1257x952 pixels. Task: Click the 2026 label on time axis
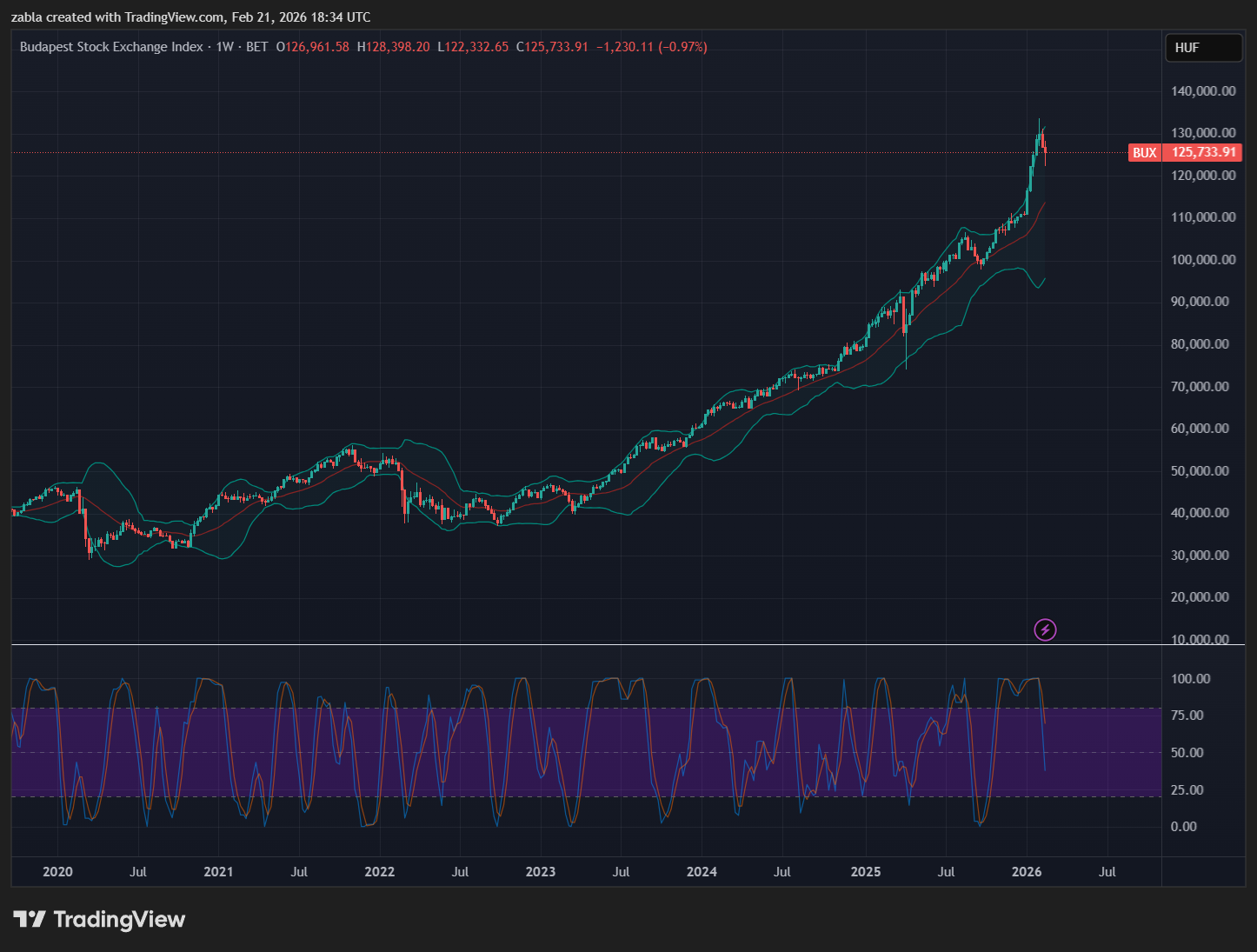tap(1027, 871)
